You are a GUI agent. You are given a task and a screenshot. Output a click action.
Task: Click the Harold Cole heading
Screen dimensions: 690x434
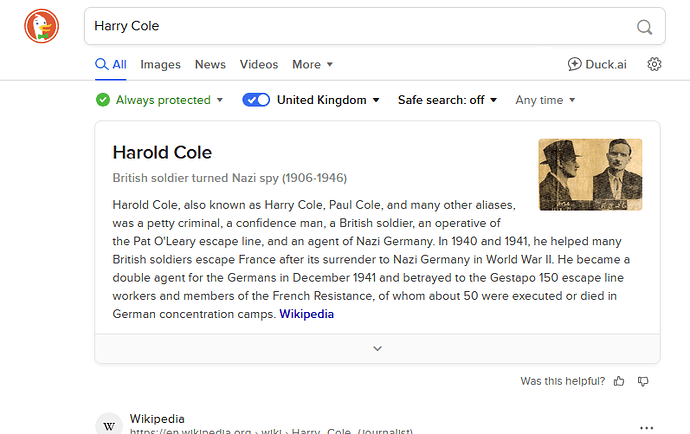click(162, 152)
